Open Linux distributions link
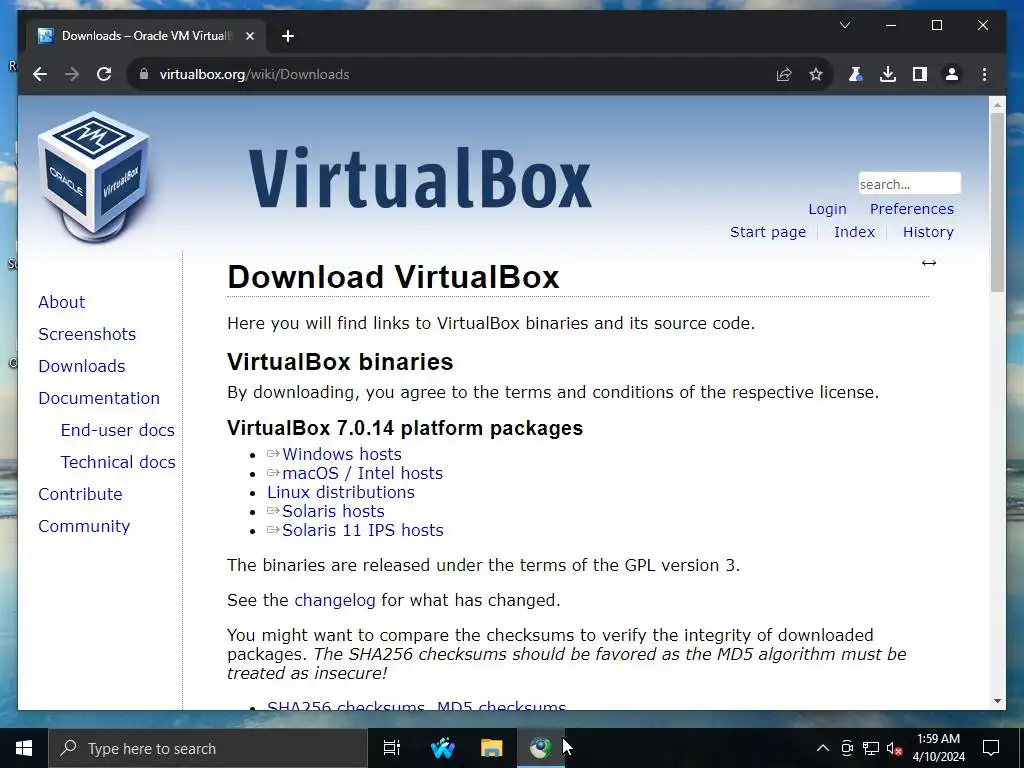This screenshot has width=1024, height=768. coord(341,492)
